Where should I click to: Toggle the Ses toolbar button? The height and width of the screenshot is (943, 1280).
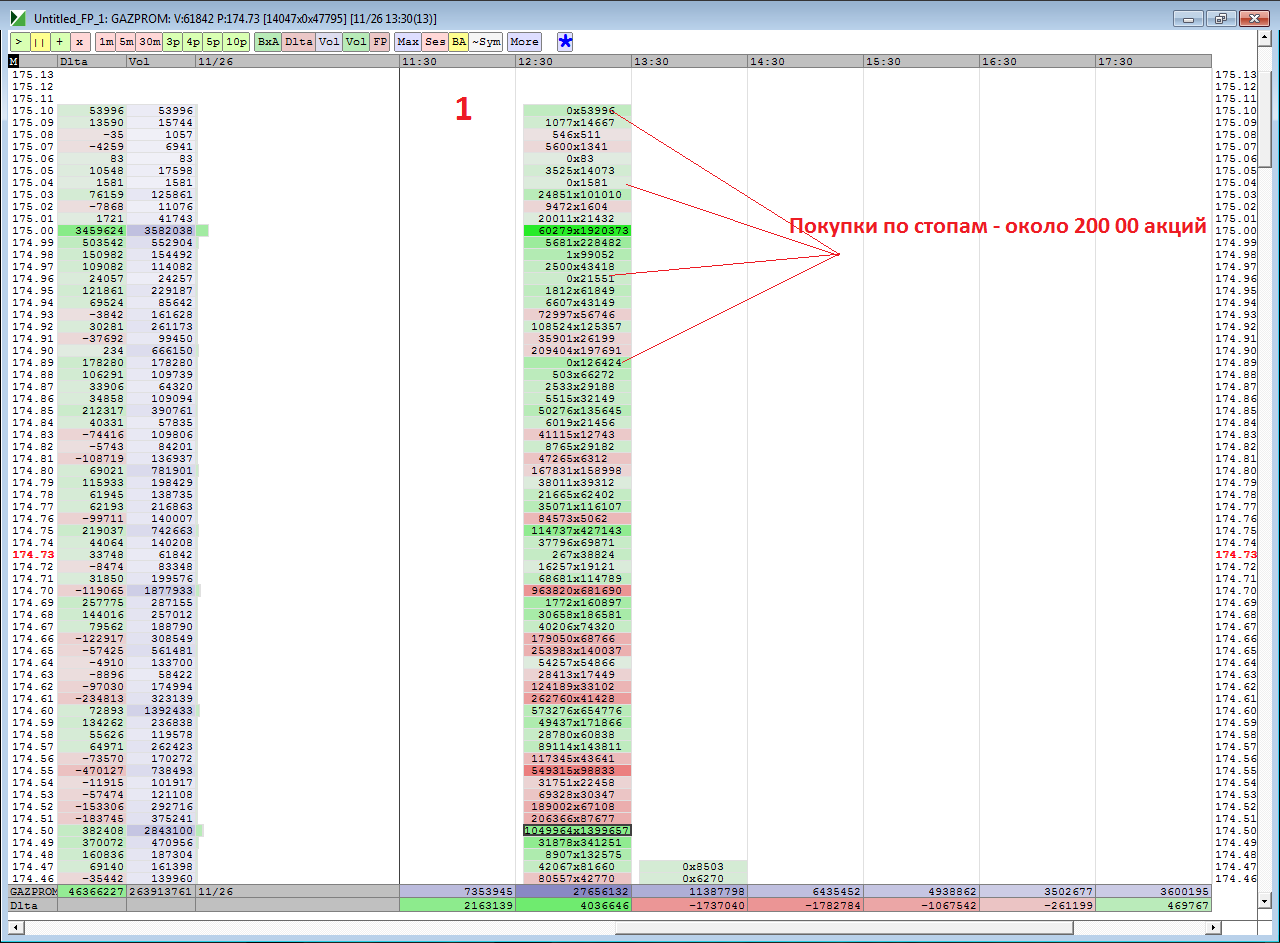tap(435, 42)
